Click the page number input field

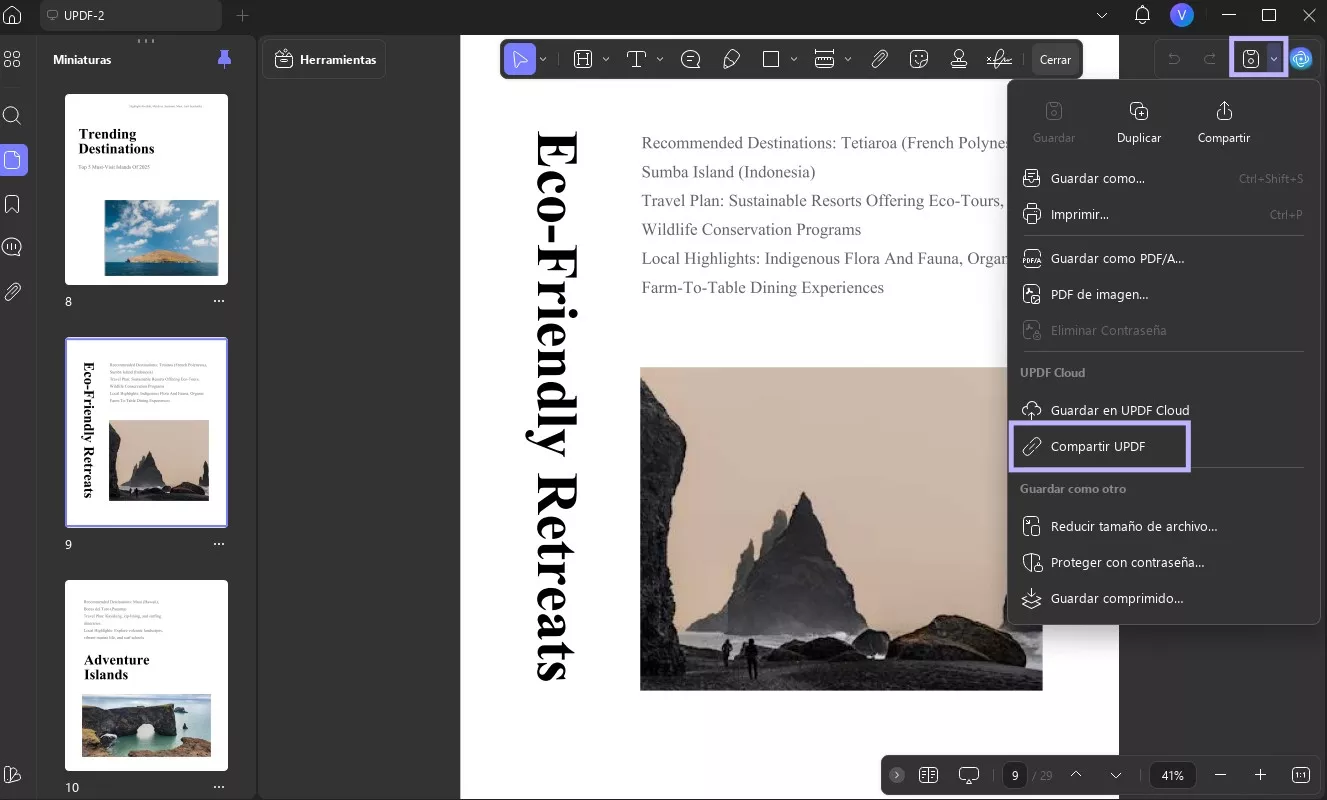click(x=1015, y=775)
